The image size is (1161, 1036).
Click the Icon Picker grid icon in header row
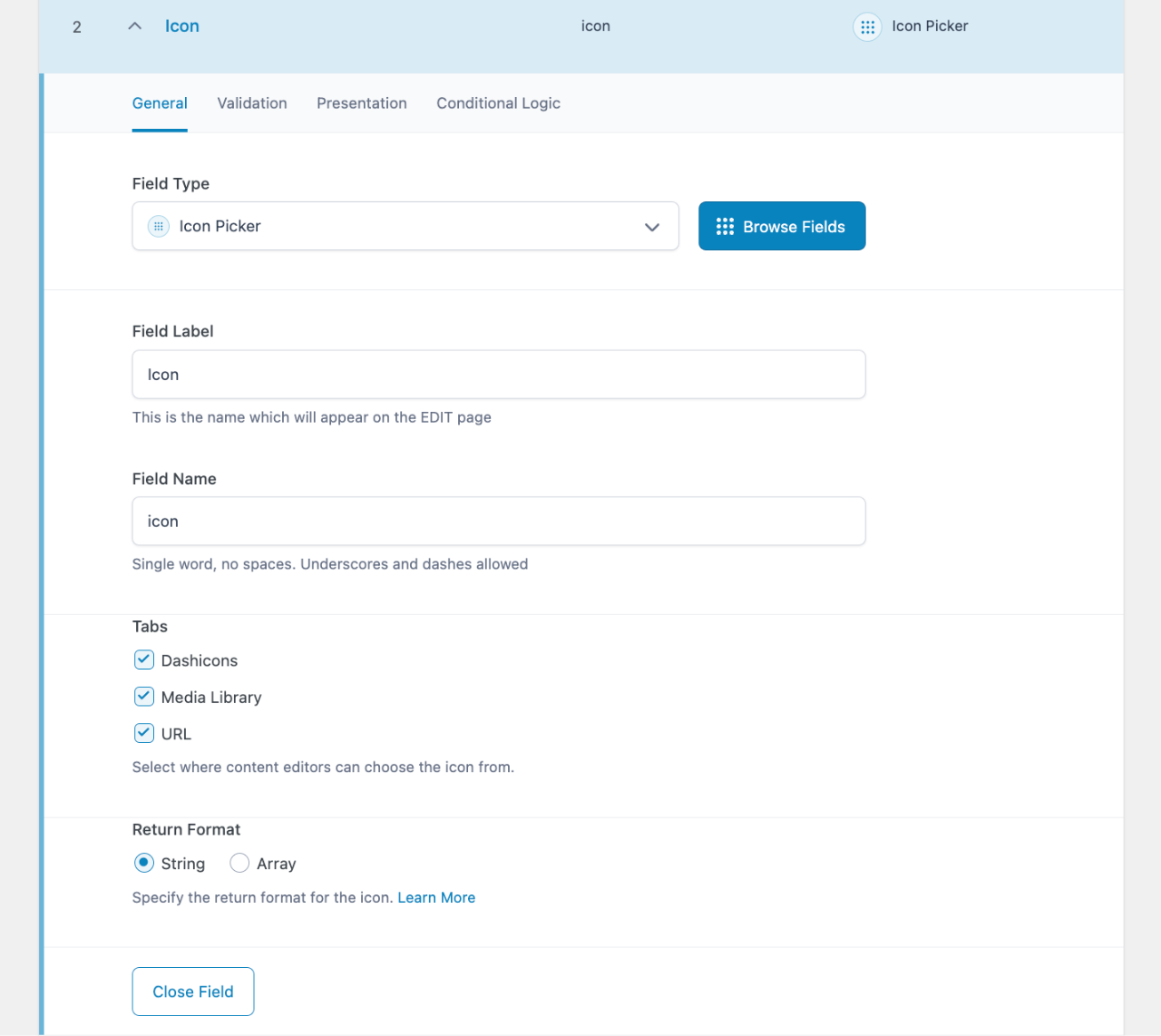click(x=867, y=27)
